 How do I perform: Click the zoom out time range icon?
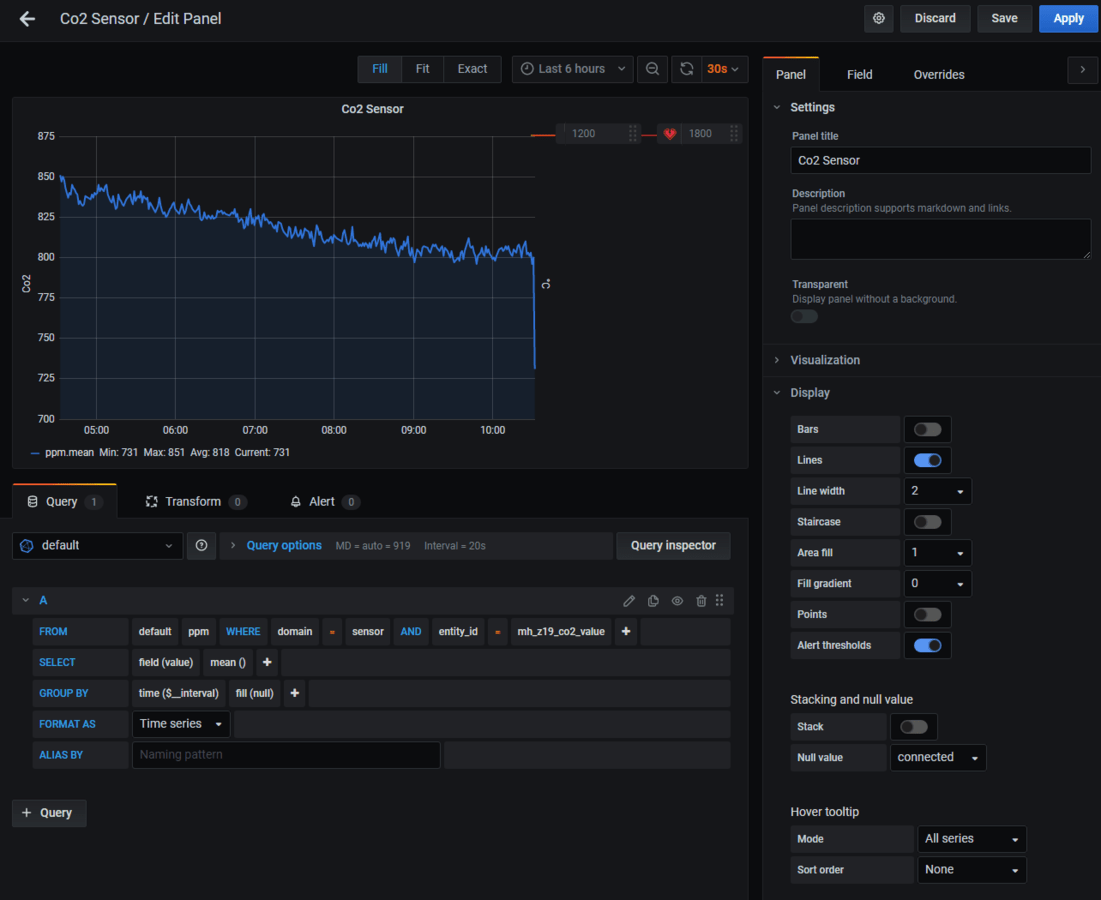[652, 69]
